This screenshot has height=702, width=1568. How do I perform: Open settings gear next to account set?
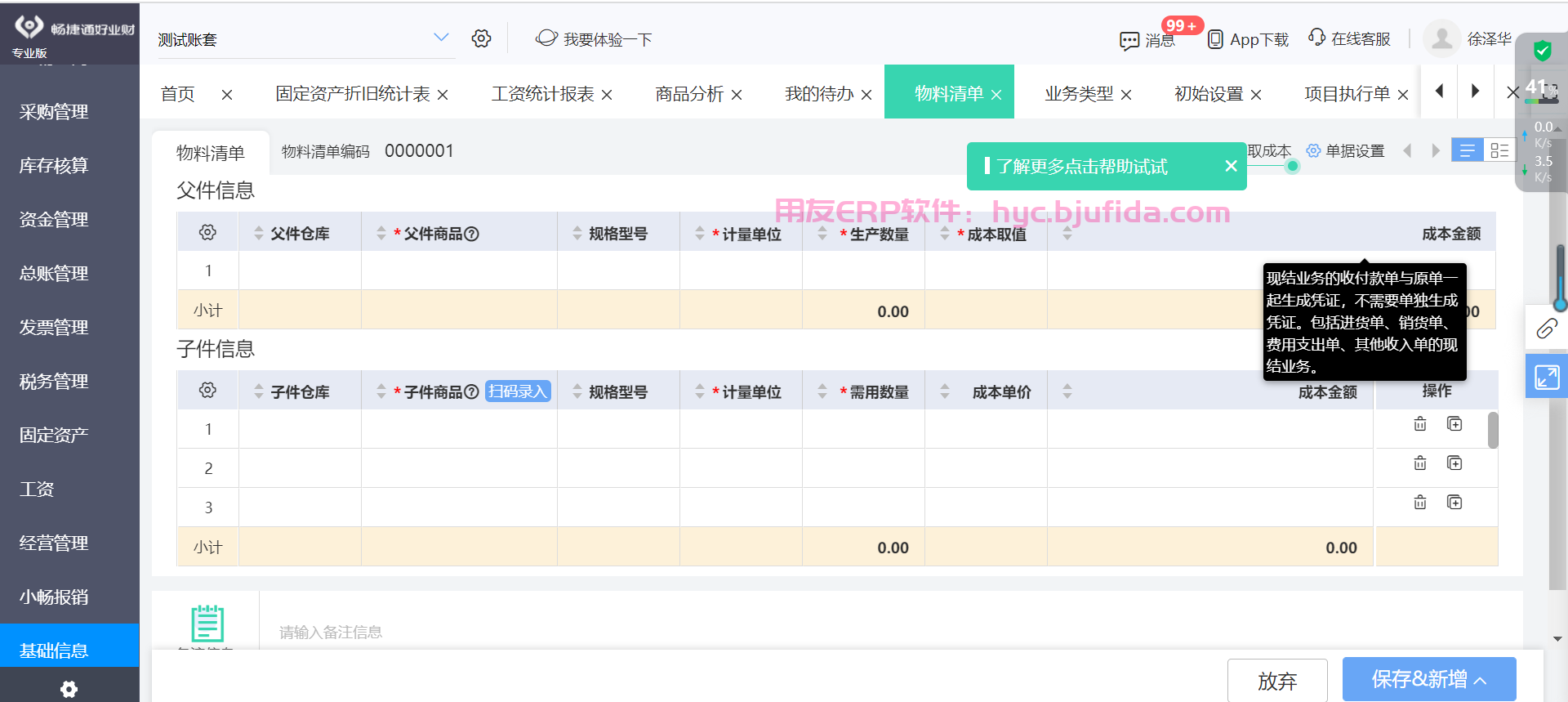[481, 38]
